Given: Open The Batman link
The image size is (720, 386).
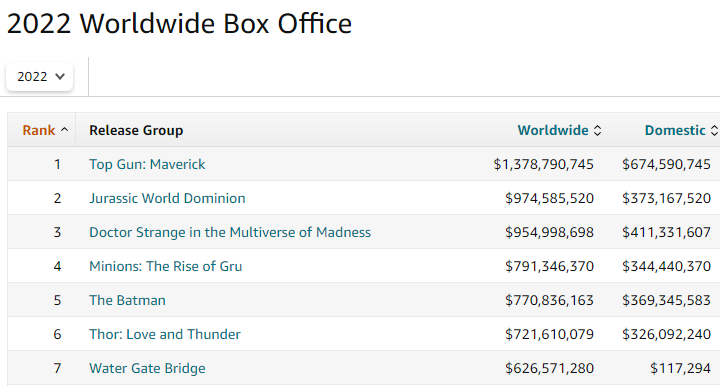Looking at the screenshot, I should tap(127, 300).
